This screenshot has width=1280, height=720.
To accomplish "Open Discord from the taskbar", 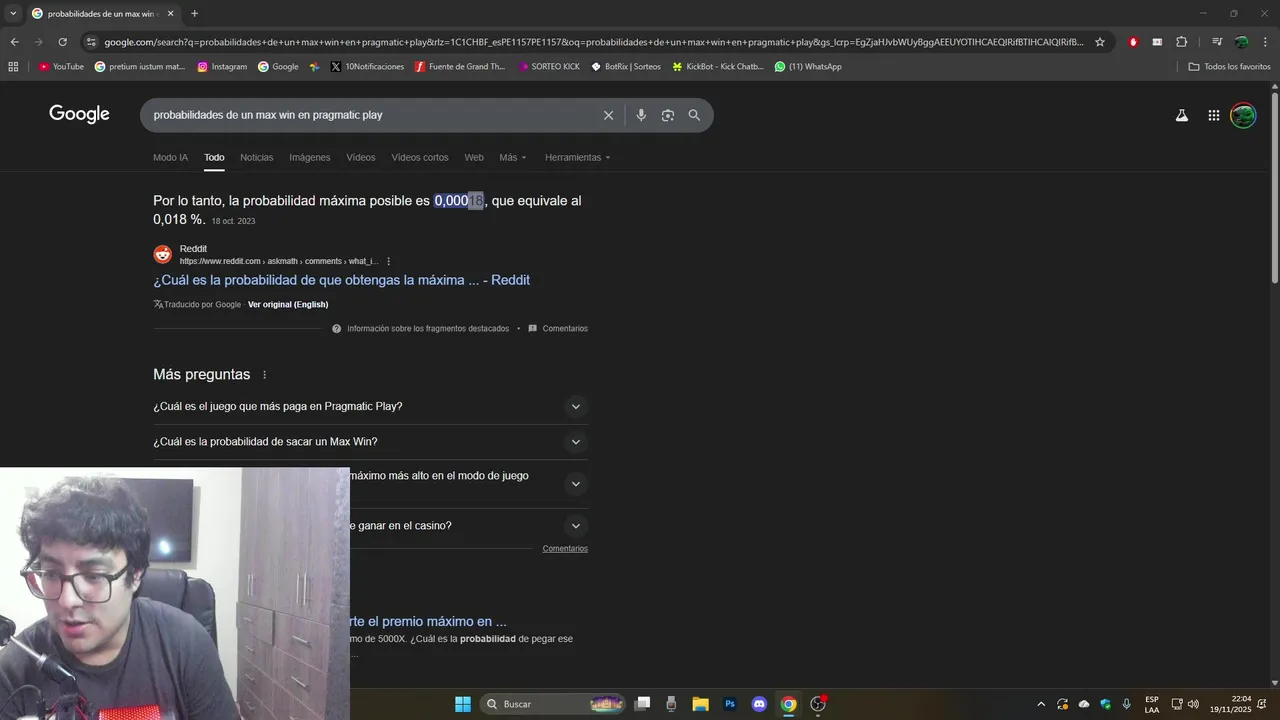I will coord(759,704).
